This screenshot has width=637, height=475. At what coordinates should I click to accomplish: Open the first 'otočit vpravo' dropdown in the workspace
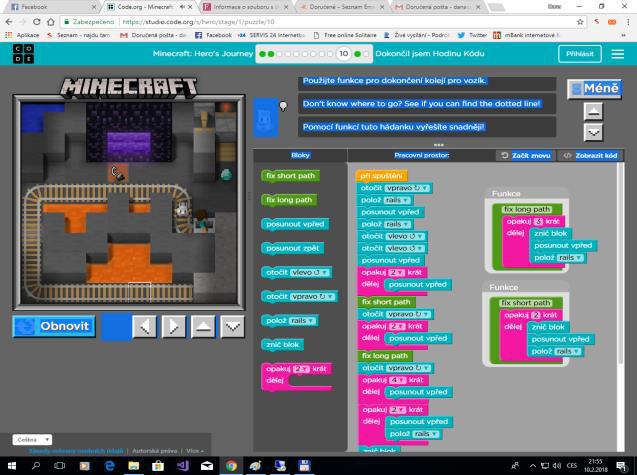coord(407,188)
